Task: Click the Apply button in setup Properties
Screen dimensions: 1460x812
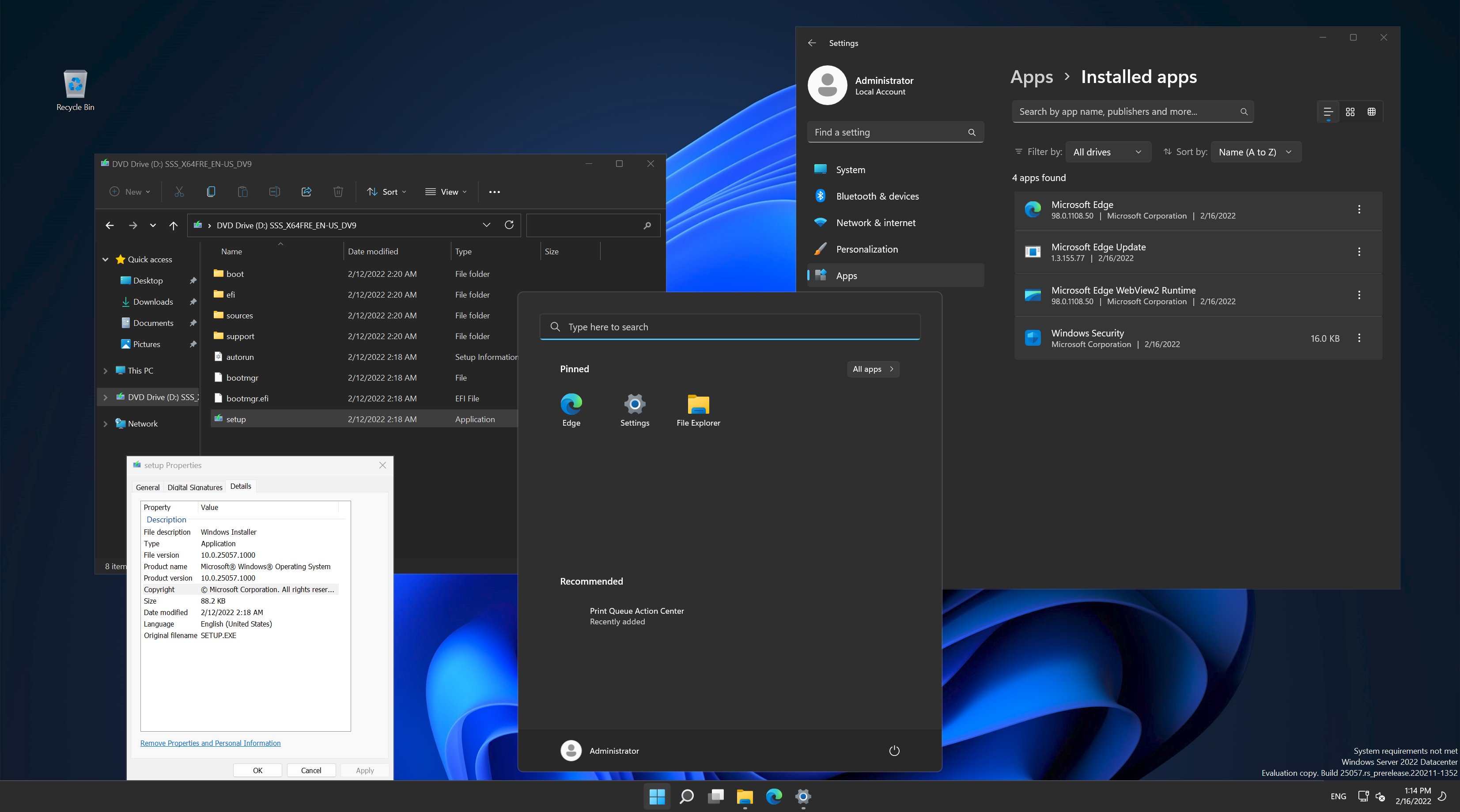Action: [364, 770]
